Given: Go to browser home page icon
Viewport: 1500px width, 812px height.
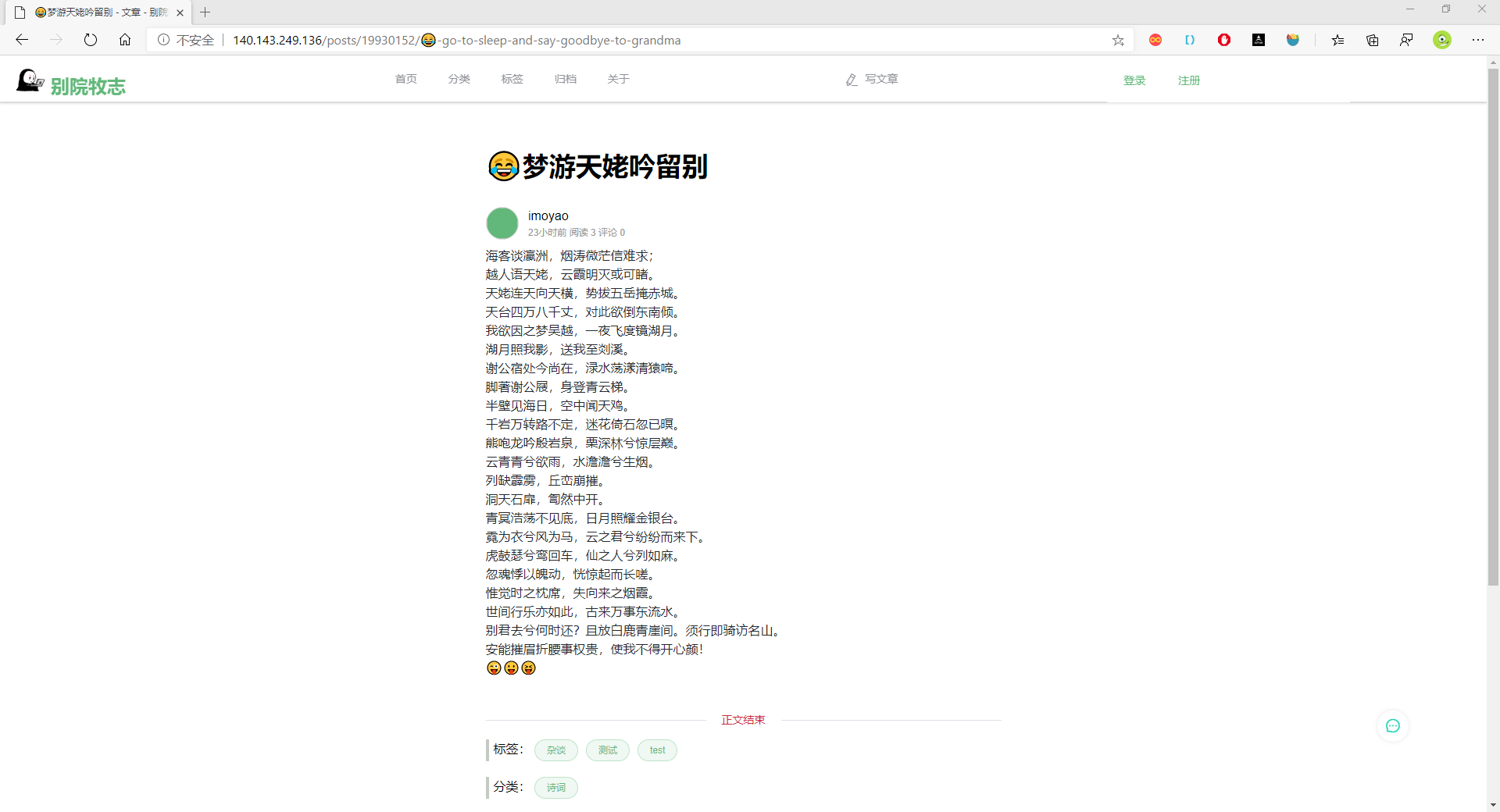Looking at the screenshot, I should point(125,40).
